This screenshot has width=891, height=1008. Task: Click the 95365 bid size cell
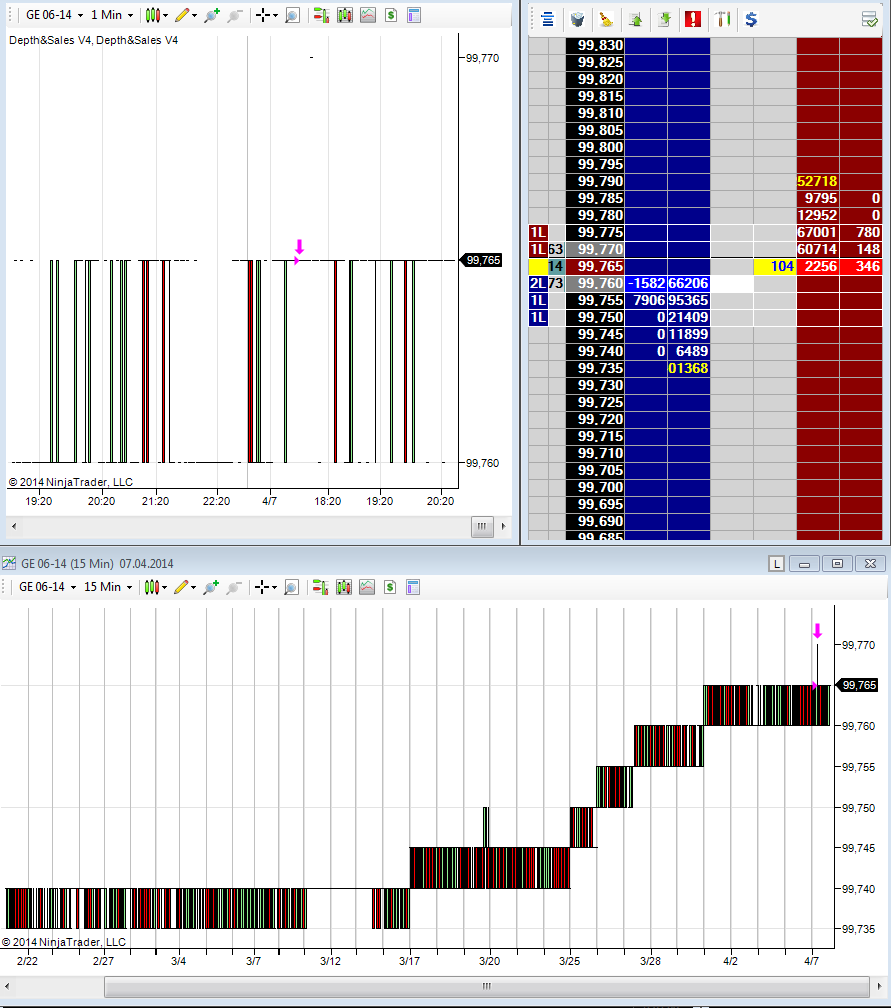click(688, 300)
